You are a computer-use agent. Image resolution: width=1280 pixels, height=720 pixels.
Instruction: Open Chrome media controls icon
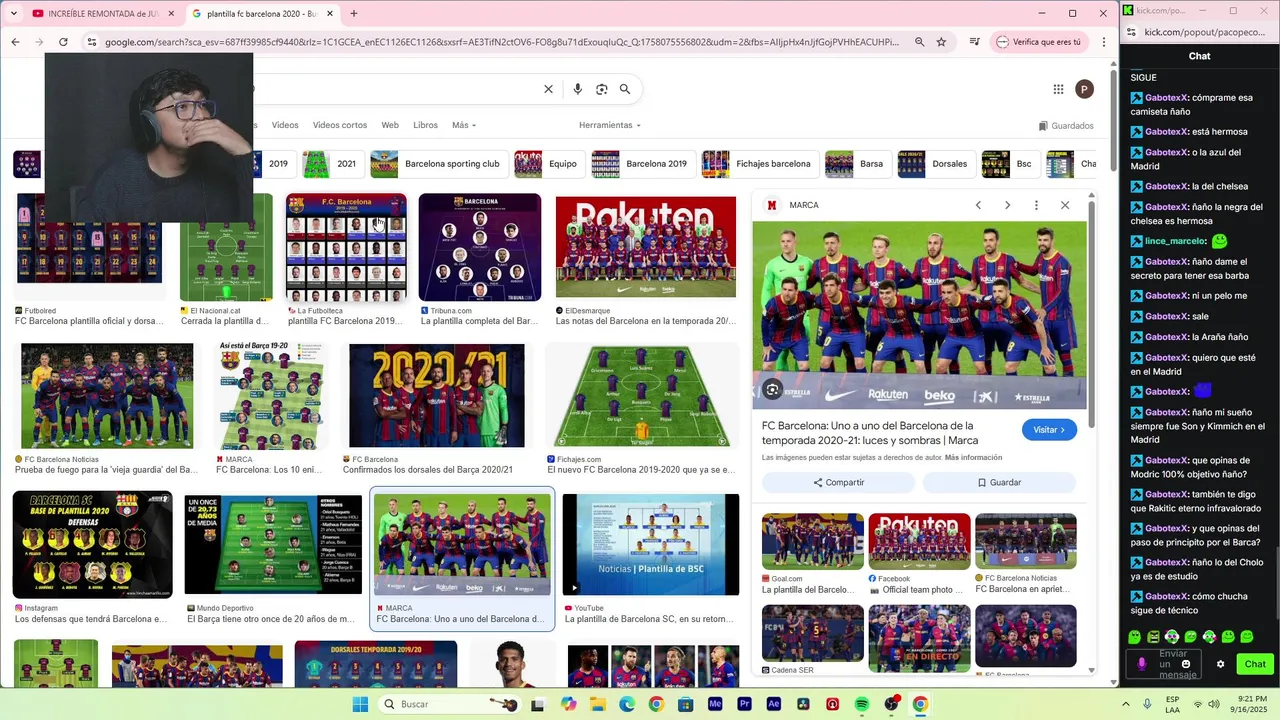[x=975, y=42]
